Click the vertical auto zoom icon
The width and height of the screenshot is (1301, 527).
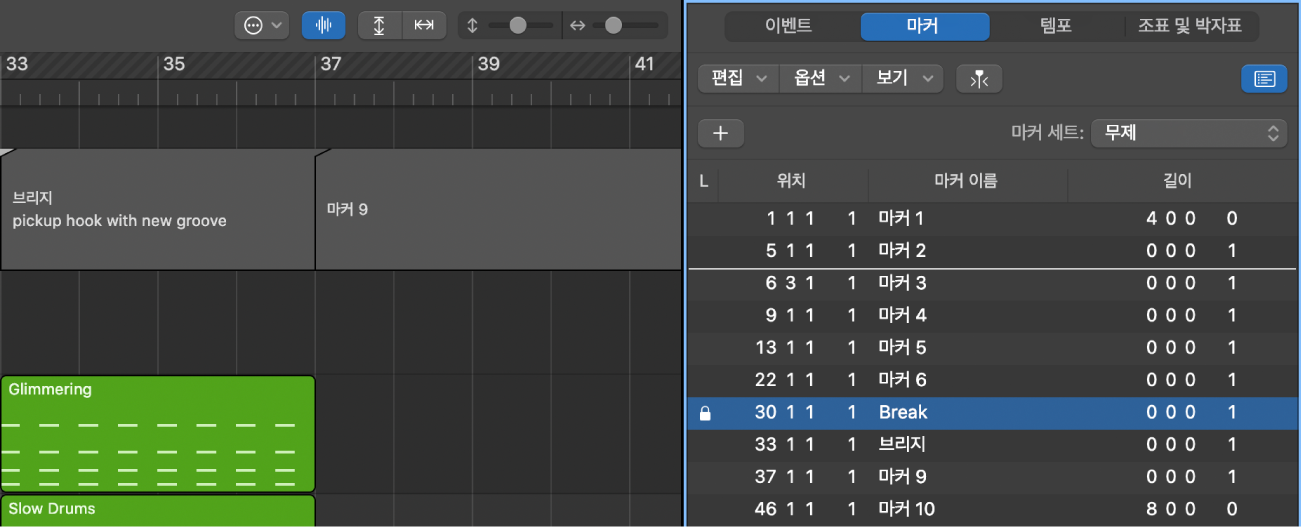[x=380, y=25]
